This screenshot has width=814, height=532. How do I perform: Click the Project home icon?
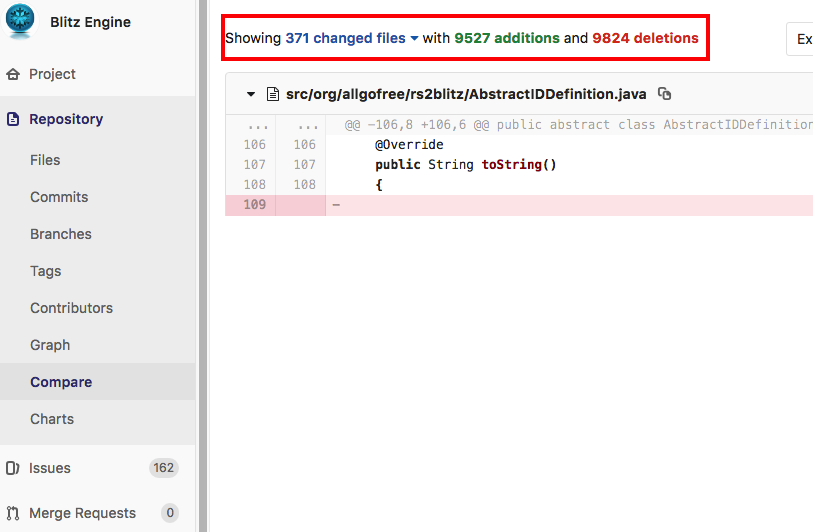point(13,74)
